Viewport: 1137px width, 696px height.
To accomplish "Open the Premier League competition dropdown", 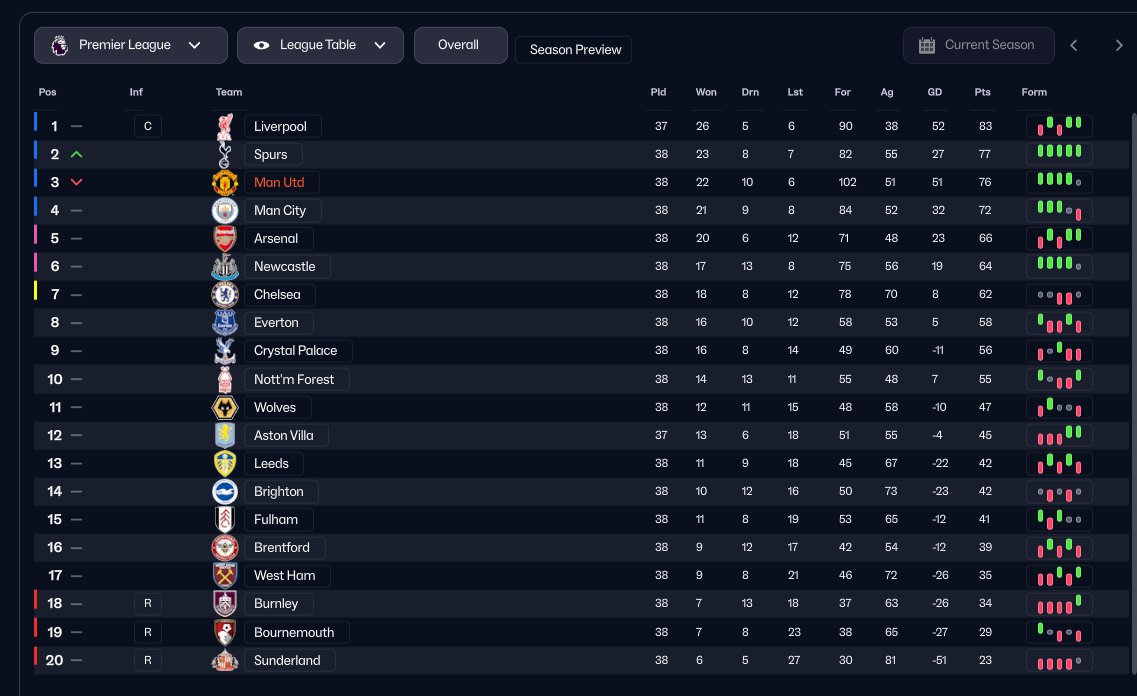I will 126,45.
